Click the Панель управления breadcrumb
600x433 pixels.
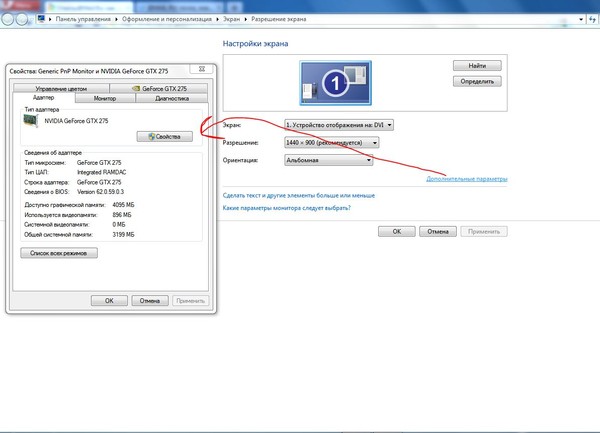tap(83, 19)
